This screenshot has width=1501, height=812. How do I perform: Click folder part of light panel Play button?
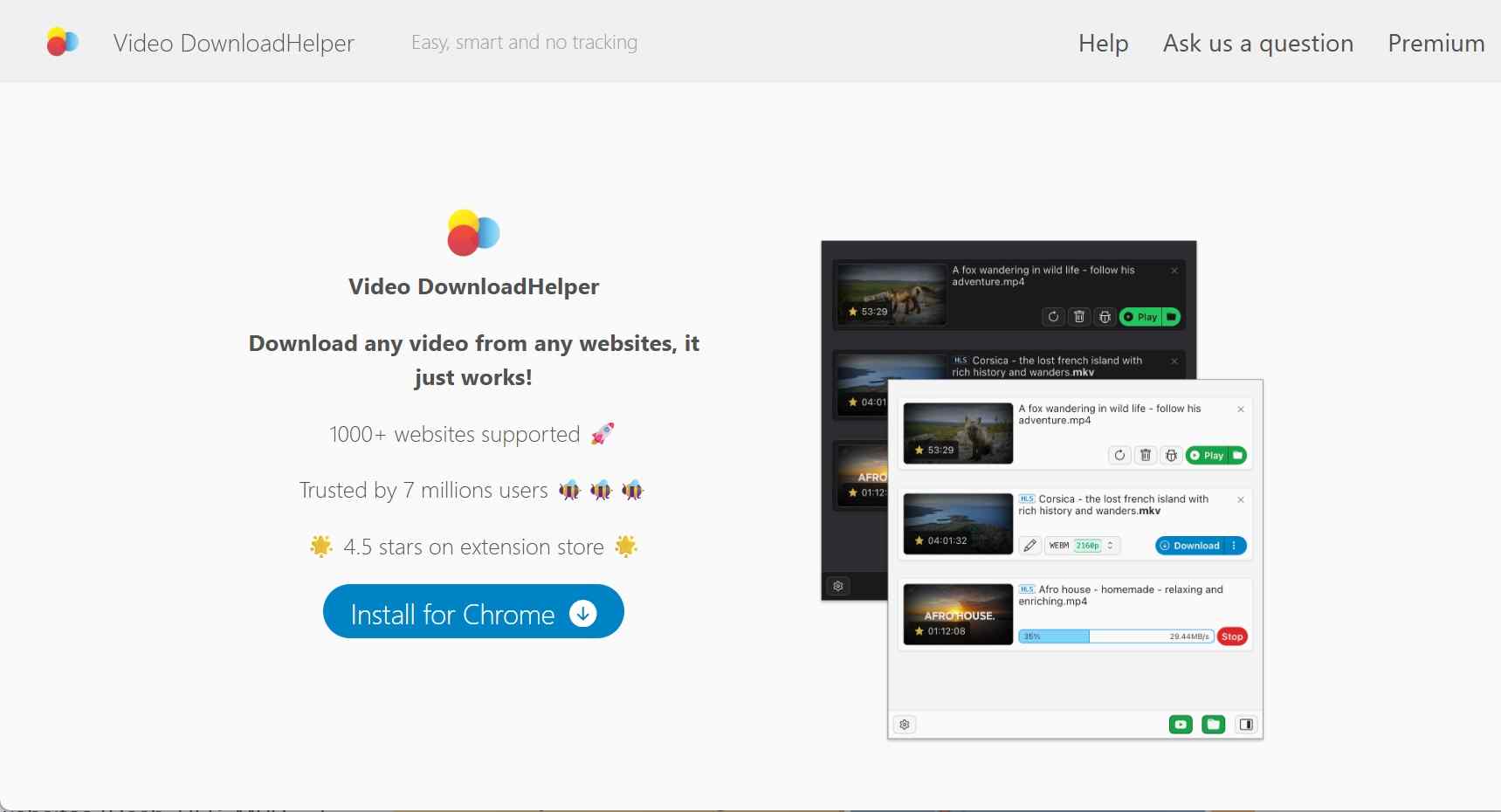point(1237,455)
